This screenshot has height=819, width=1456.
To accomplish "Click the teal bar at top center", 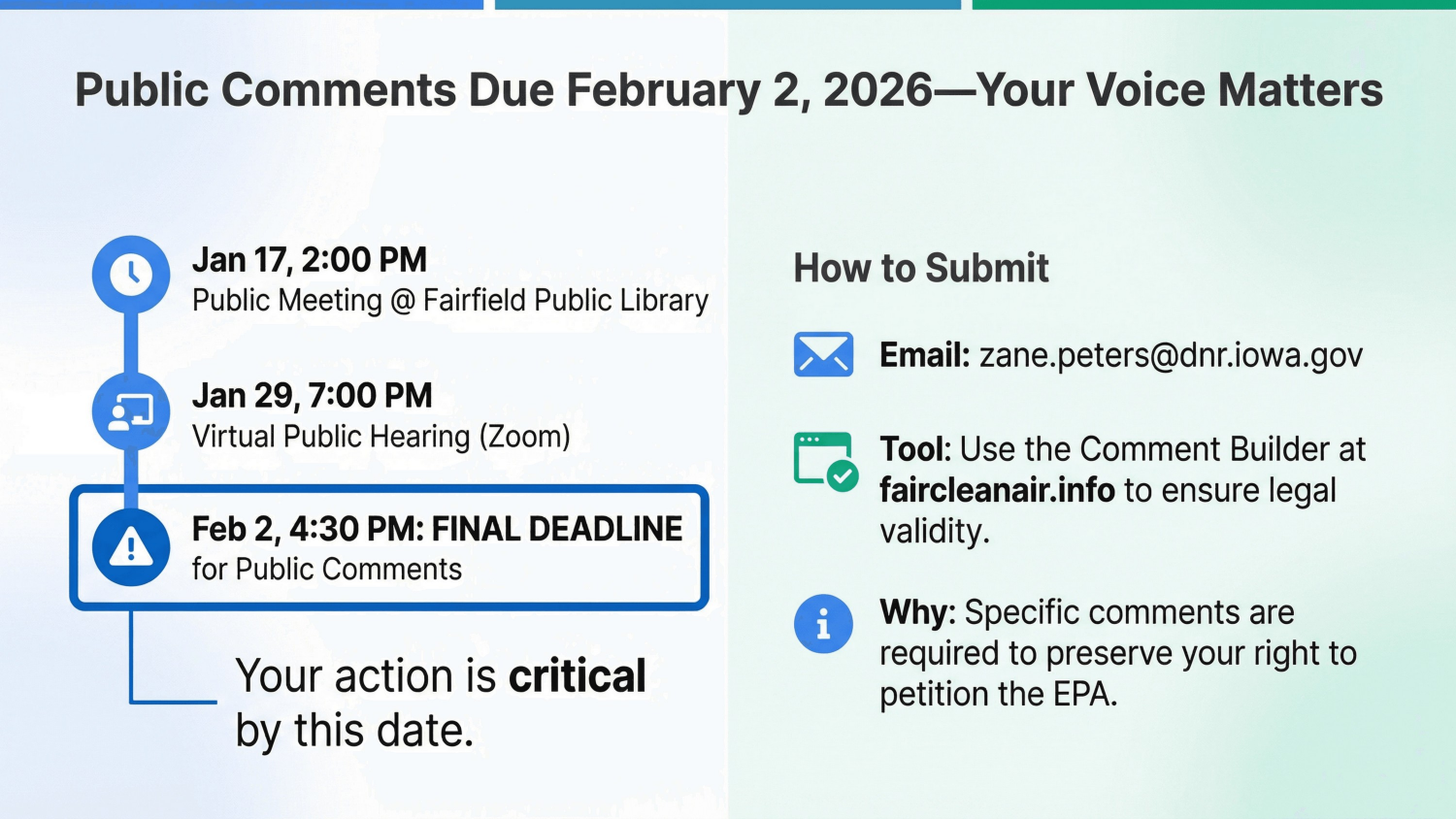I will pyautogui.click(x=728, y=5).
